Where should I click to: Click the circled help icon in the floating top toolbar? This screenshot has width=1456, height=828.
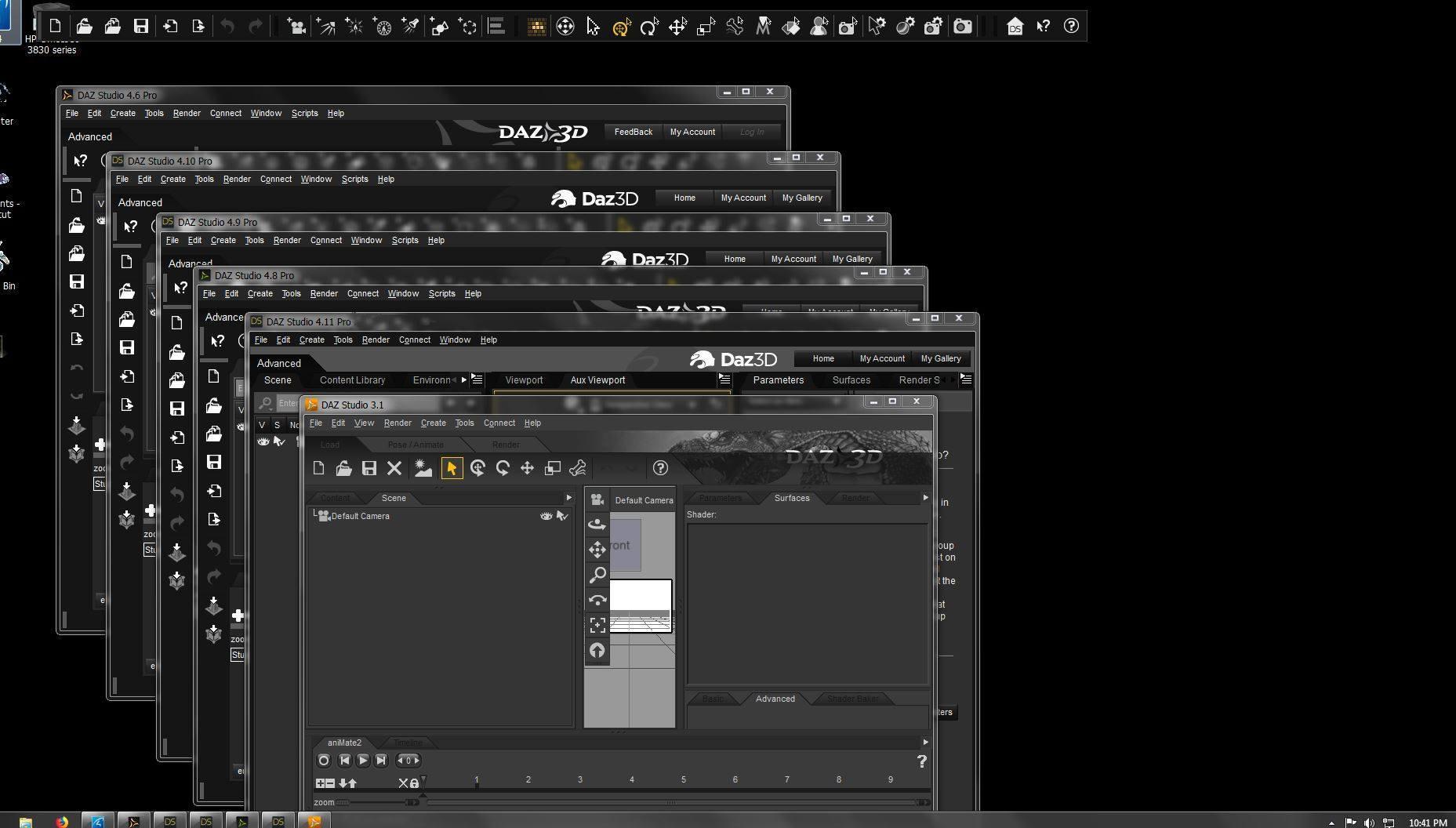[1071, 26]
